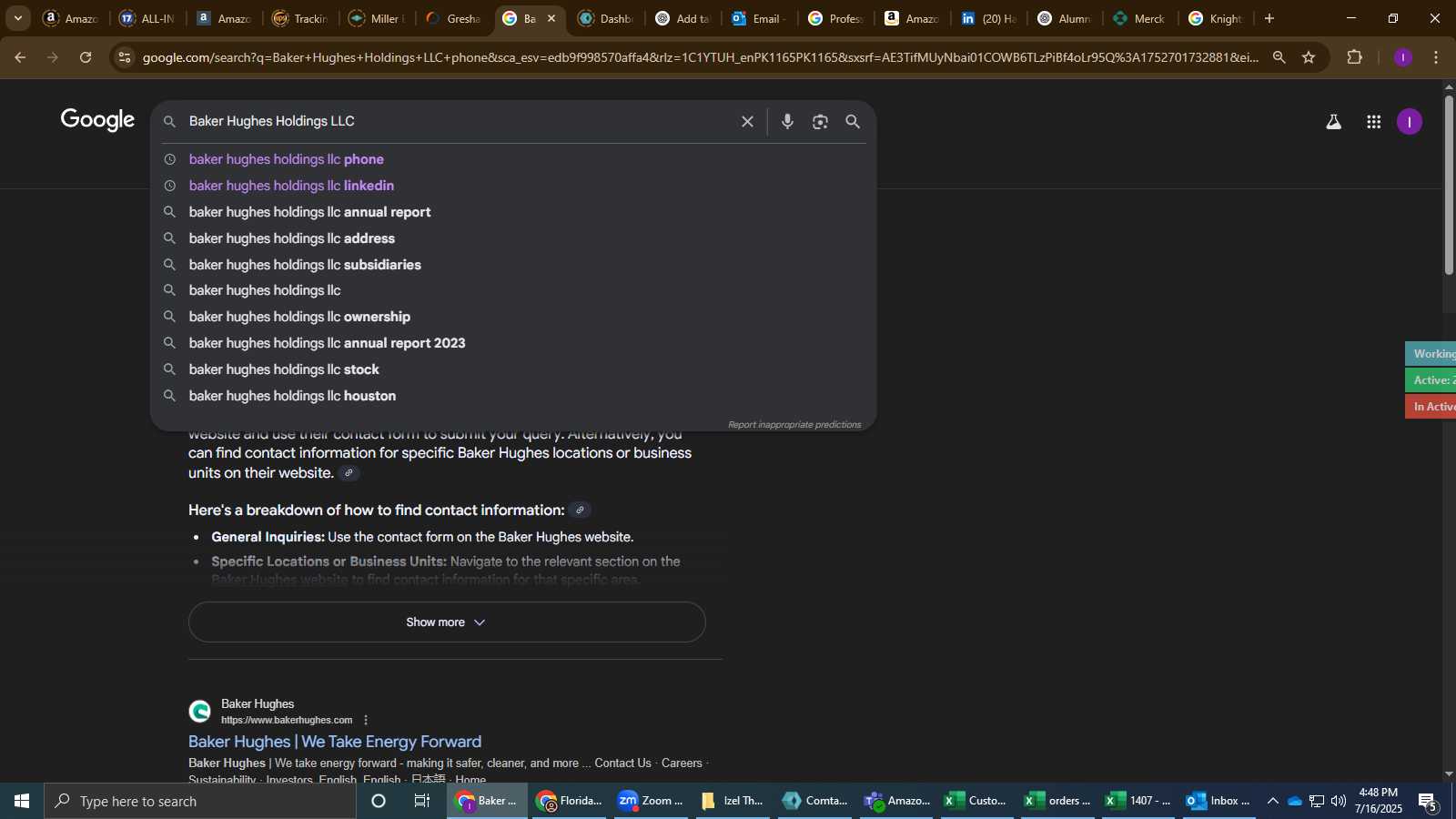Viewport: 1456px width, 819px height.
Task: Open Windows Start menu
Action: point(22,801)
